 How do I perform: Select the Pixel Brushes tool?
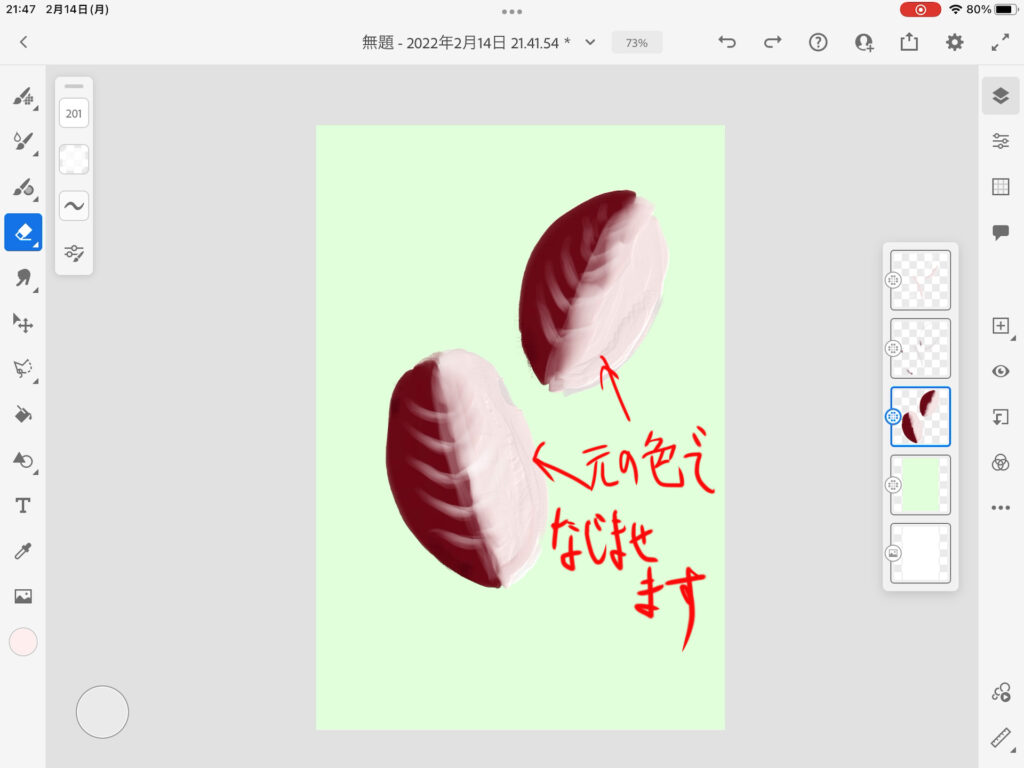click(x=23, y=97)
